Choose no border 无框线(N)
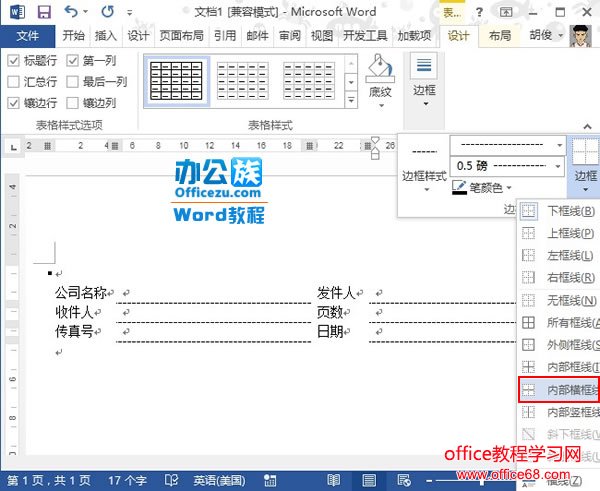The height and width of the screenshot is (491, 600). point(559,300)
